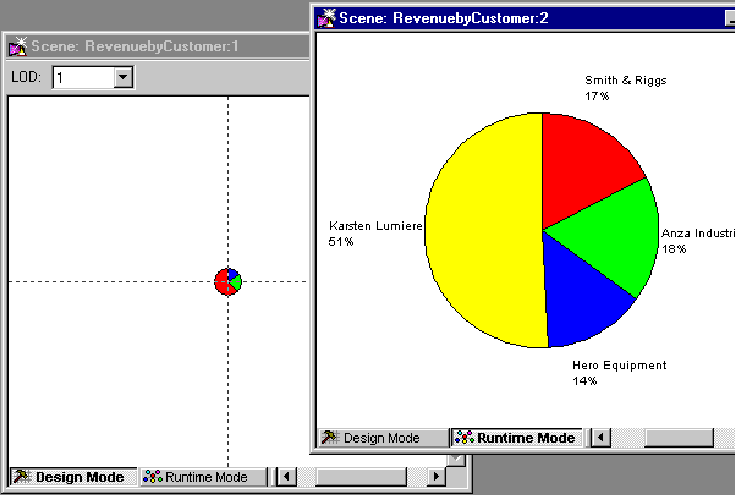Click the scene icon in RevenuebyCustomer:2 title bar

tap(327, 17)
